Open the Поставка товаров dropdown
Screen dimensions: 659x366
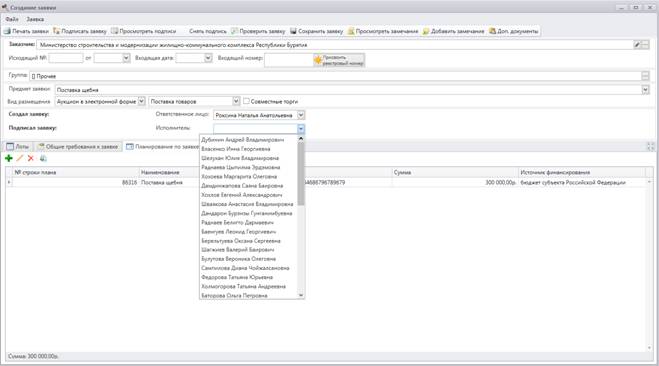[x=236, y=101]
